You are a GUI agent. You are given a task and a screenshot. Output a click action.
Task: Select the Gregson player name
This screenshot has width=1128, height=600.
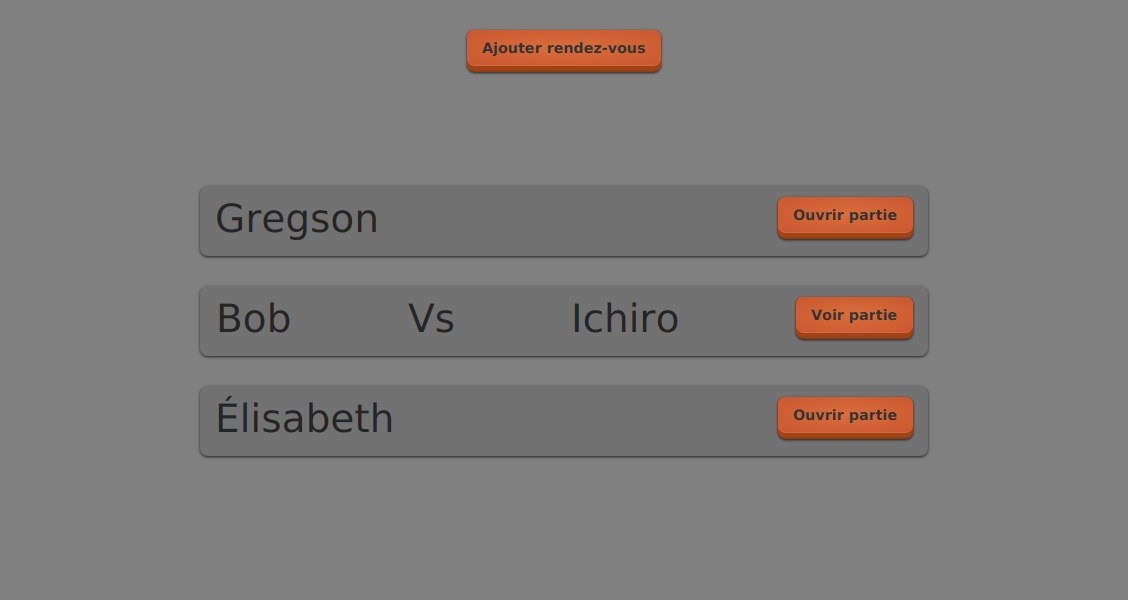click(x=297, y=219)
